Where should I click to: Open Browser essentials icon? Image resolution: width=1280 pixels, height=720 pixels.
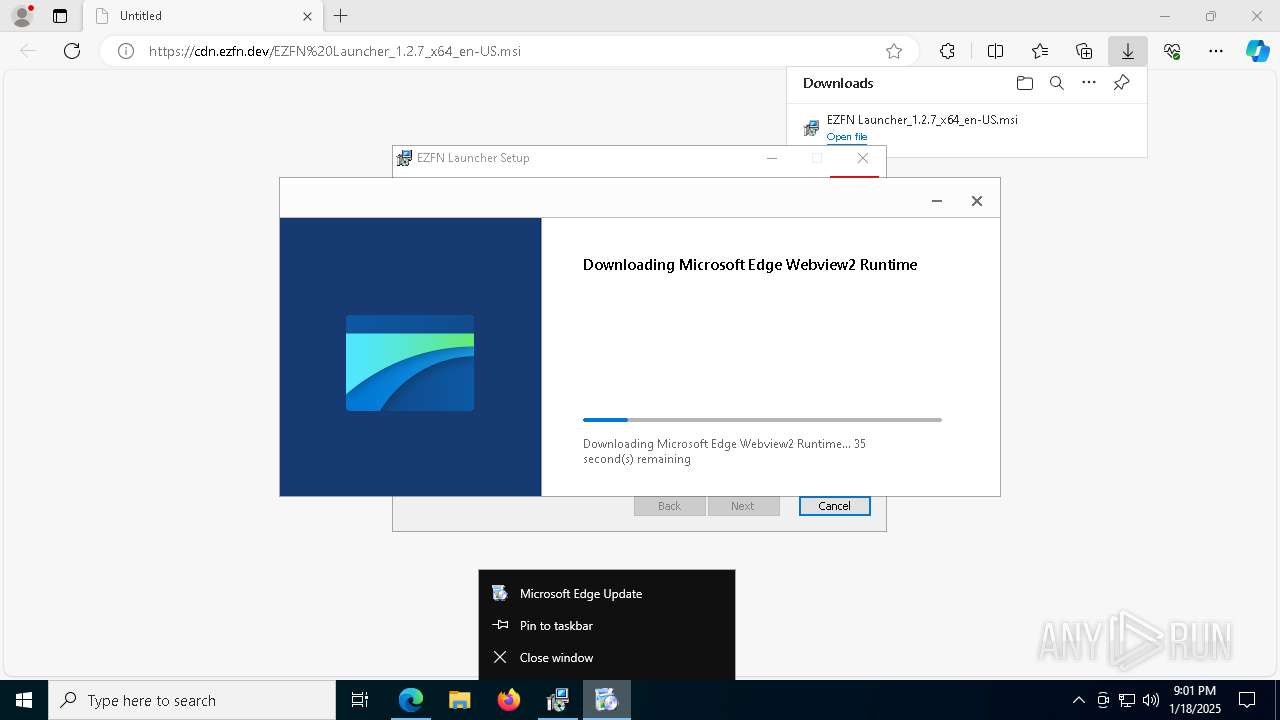click(1172, 51)
